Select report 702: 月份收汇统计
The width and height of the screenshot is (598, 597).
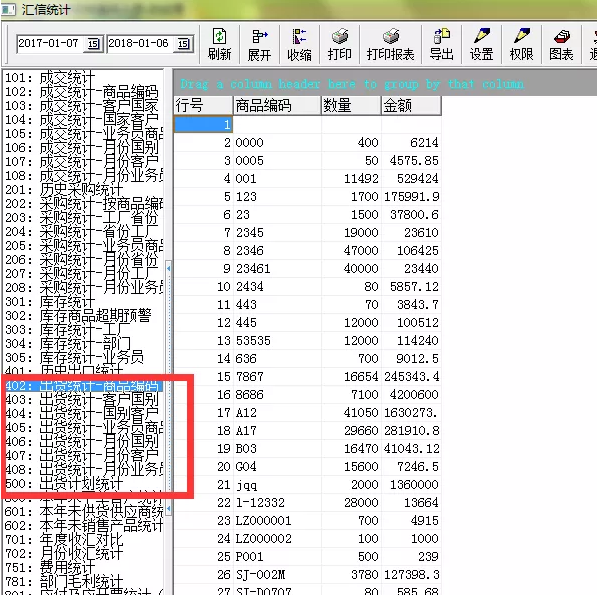(64, 554)
